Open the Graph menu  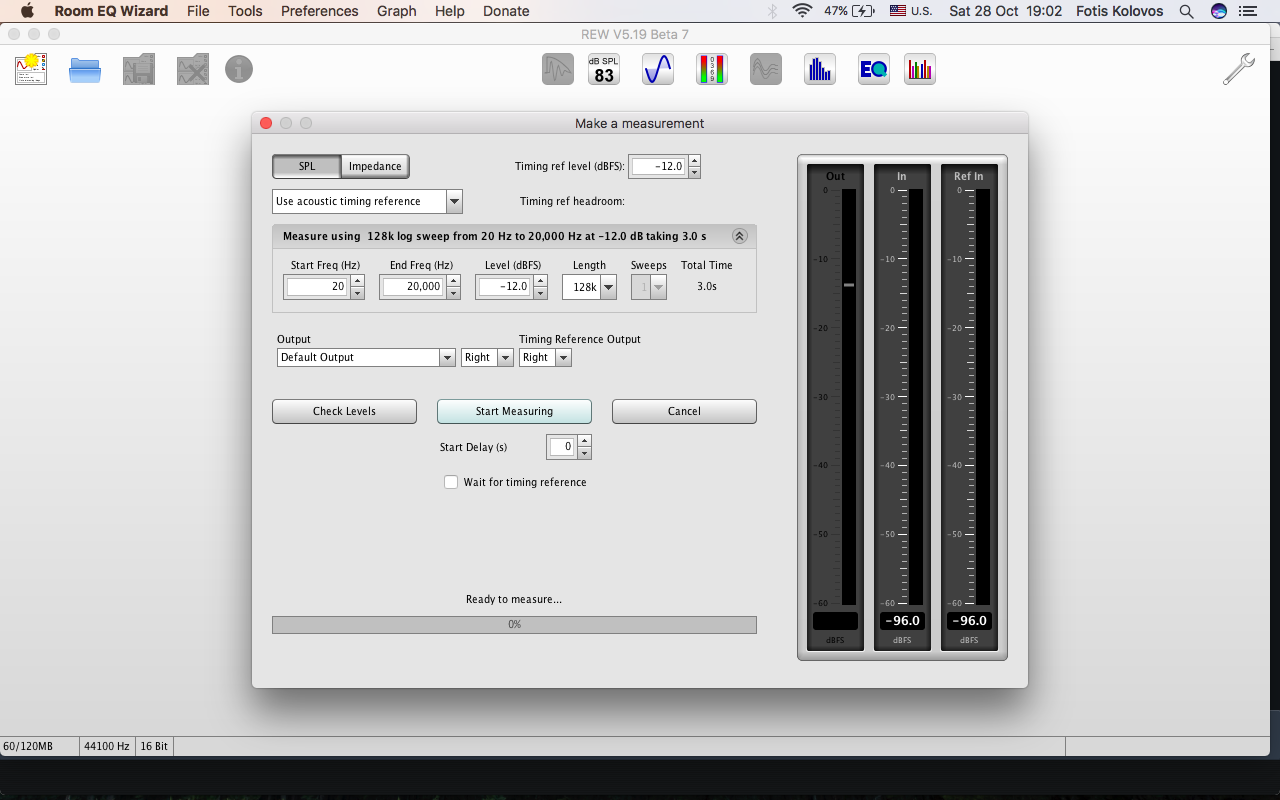(397, 11)
